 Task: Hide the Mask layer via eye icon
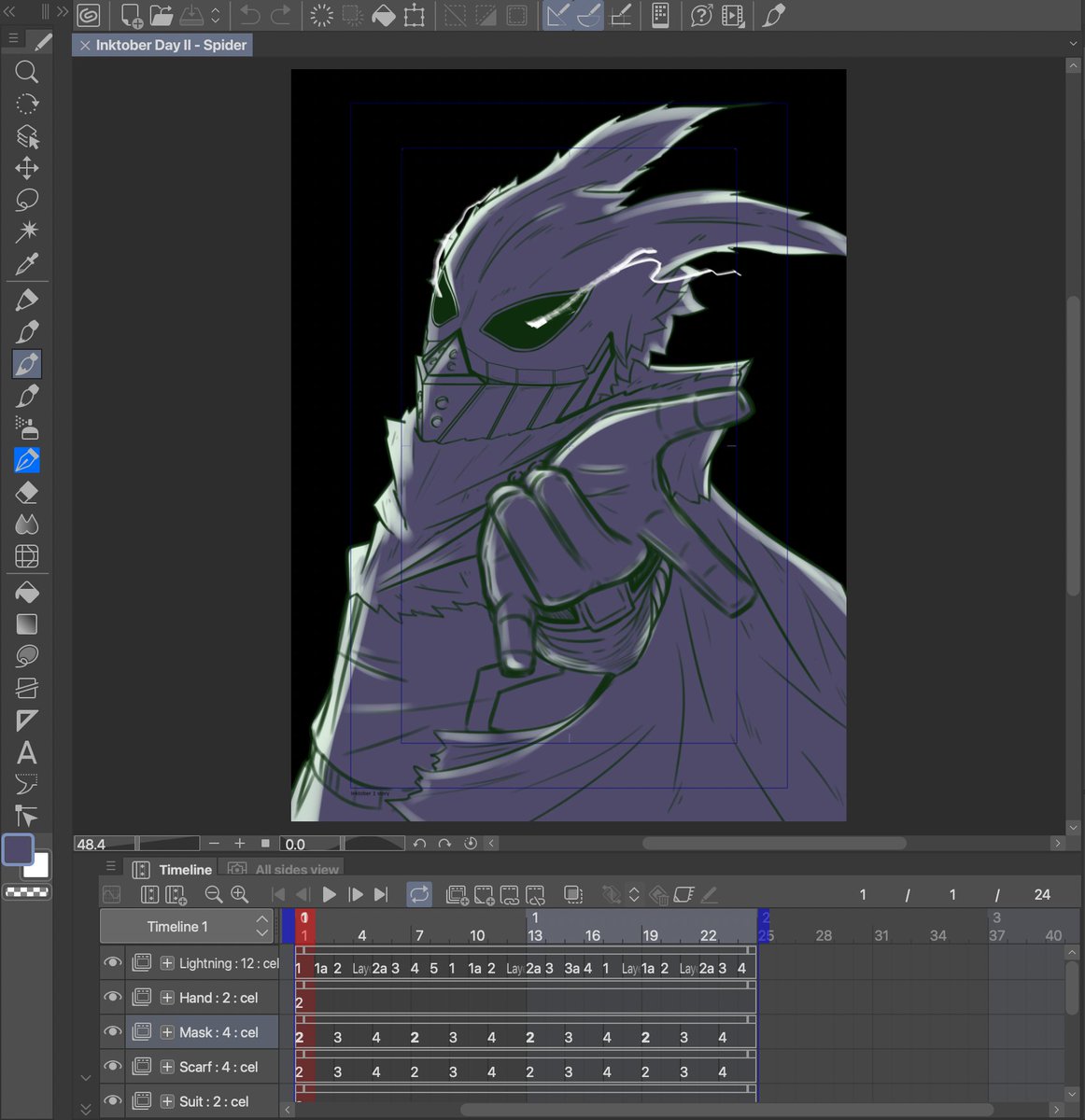coord(113,1032)
